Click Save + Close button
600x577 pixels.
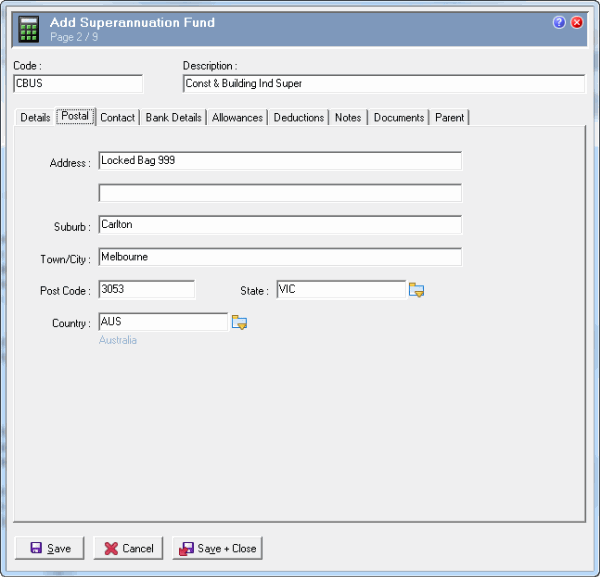coord(217,548)
